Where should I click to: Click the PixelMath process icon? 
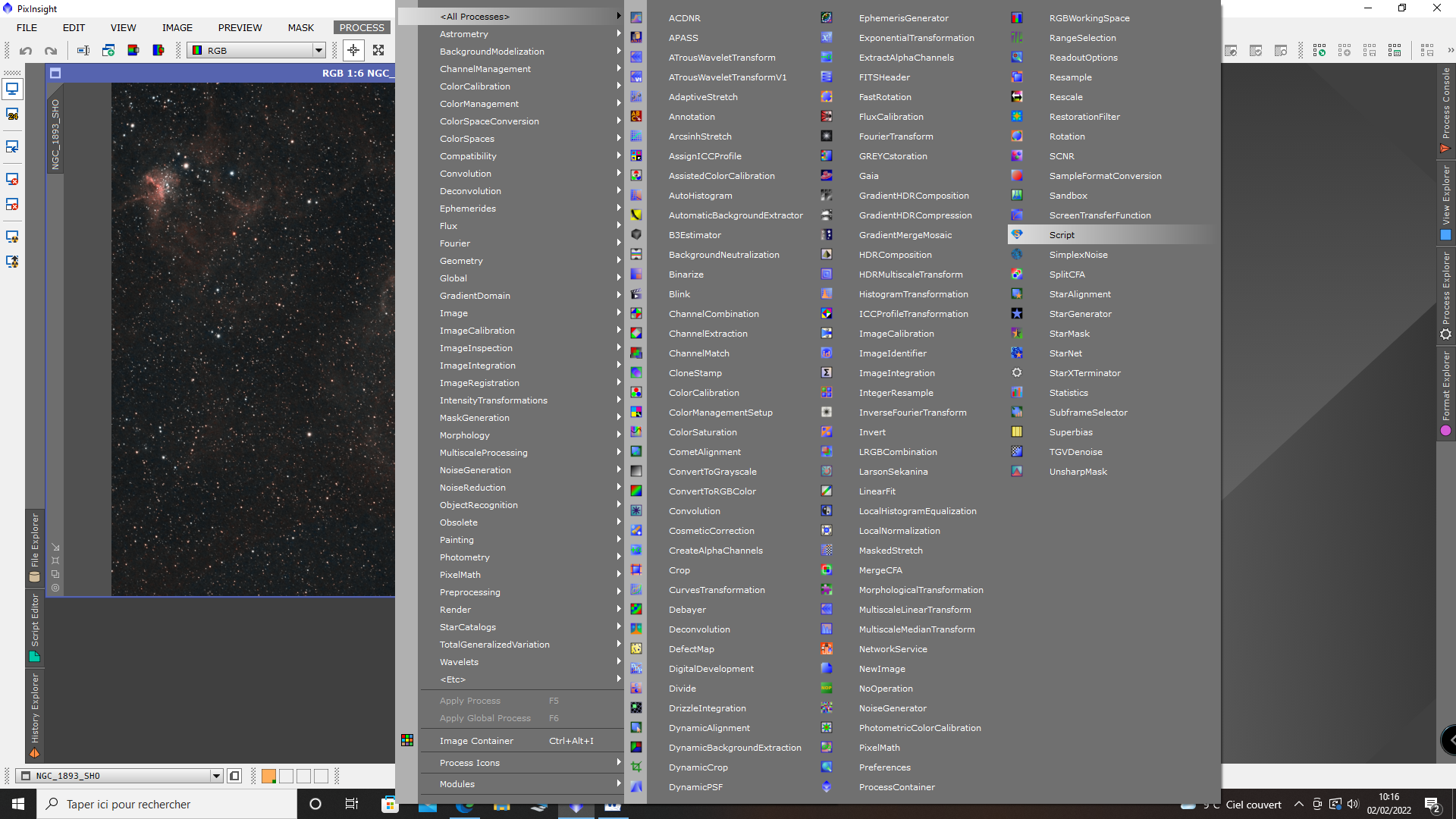coord(827,748)
